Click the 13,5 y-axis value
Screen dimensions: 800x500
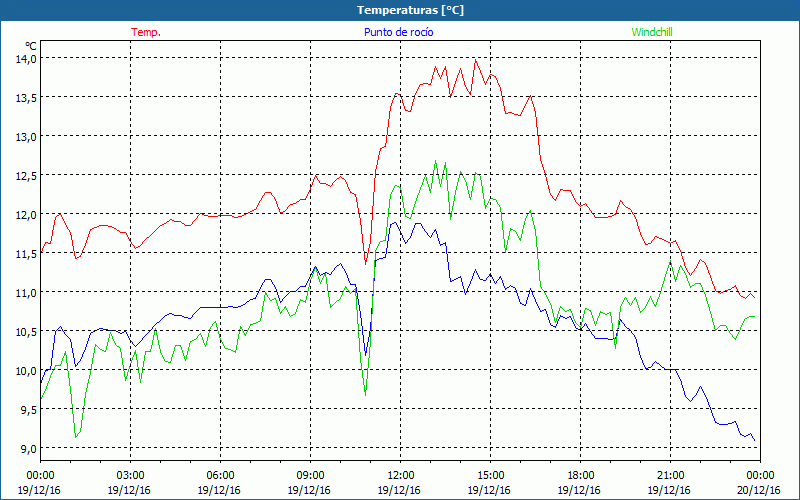coord(26,98)
